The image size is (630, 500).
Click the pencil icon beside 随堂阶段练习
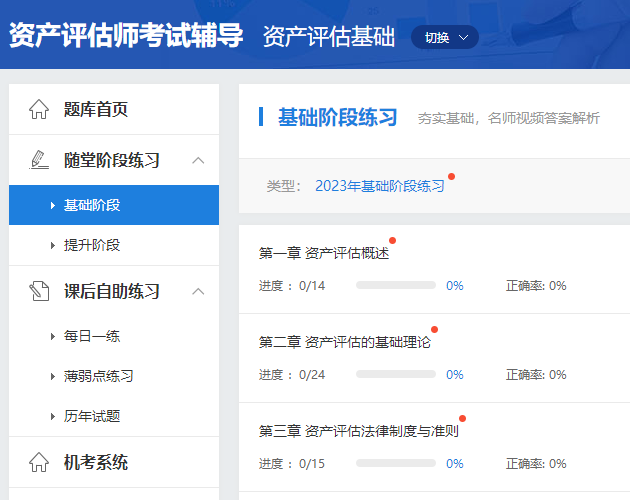pyautogui.click(x=39, y=160)
